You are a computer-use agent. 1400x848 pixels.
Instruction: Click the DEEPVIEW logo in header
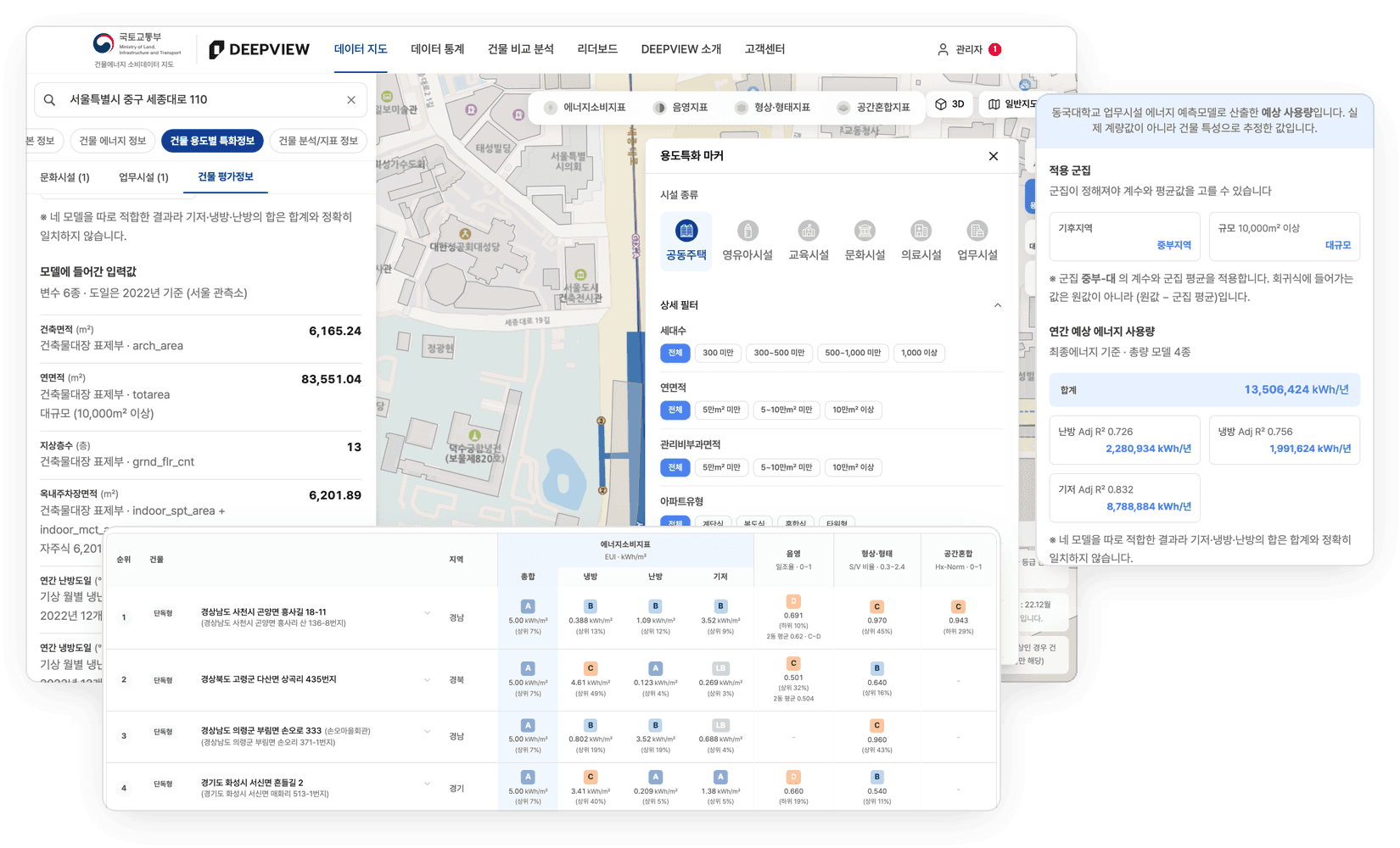[x=260, y=49]
